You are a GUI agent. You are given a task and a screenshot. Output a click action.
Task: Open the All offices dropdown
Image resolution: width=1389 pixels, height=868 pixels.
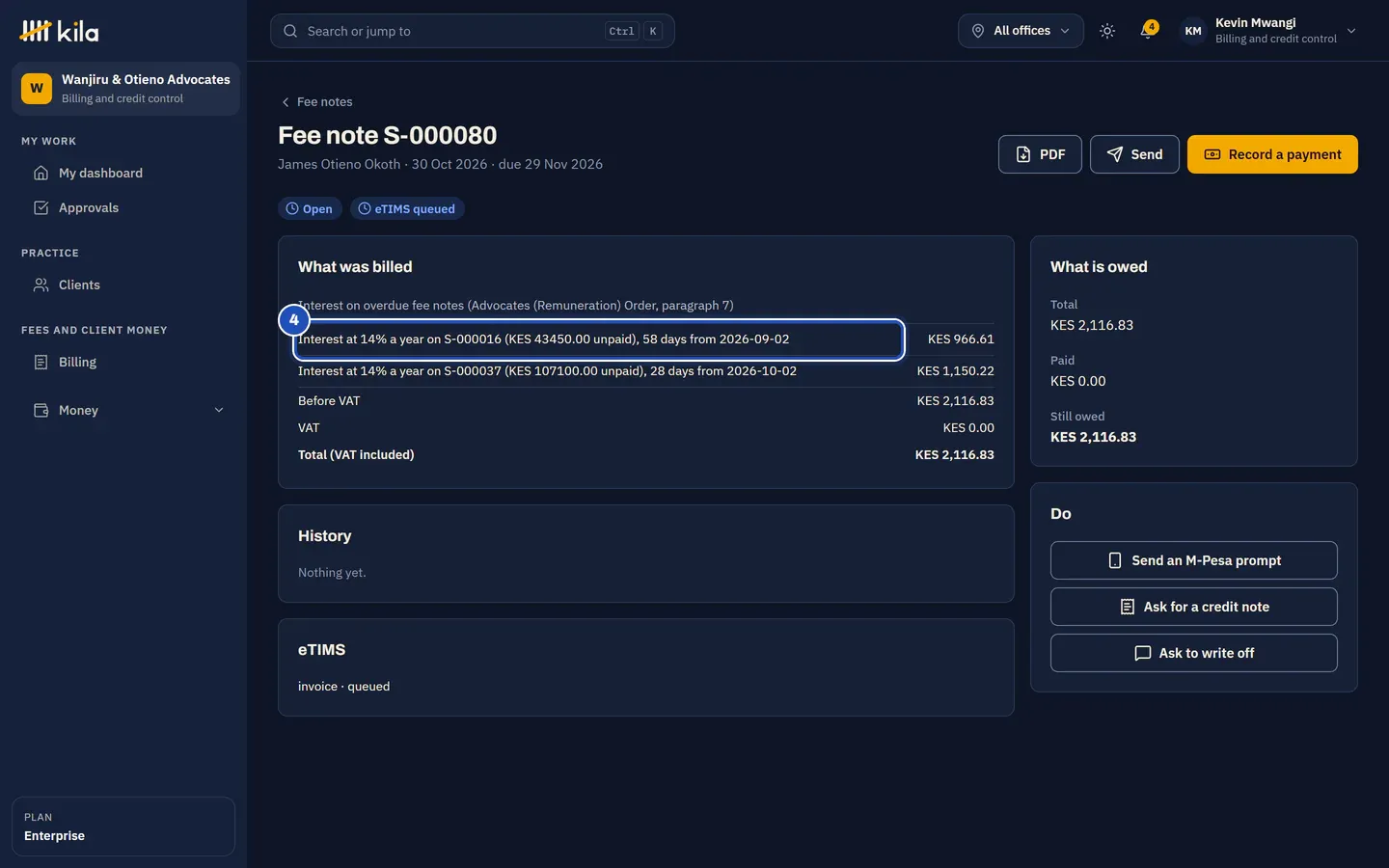click(1021, 31)
